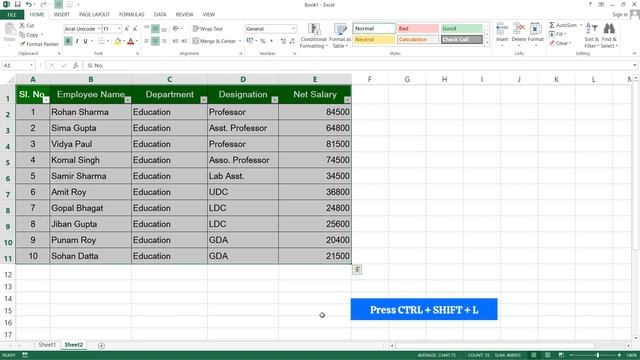Apply the Normal cell style
640x360 pixels.
[x=374, y=29]
